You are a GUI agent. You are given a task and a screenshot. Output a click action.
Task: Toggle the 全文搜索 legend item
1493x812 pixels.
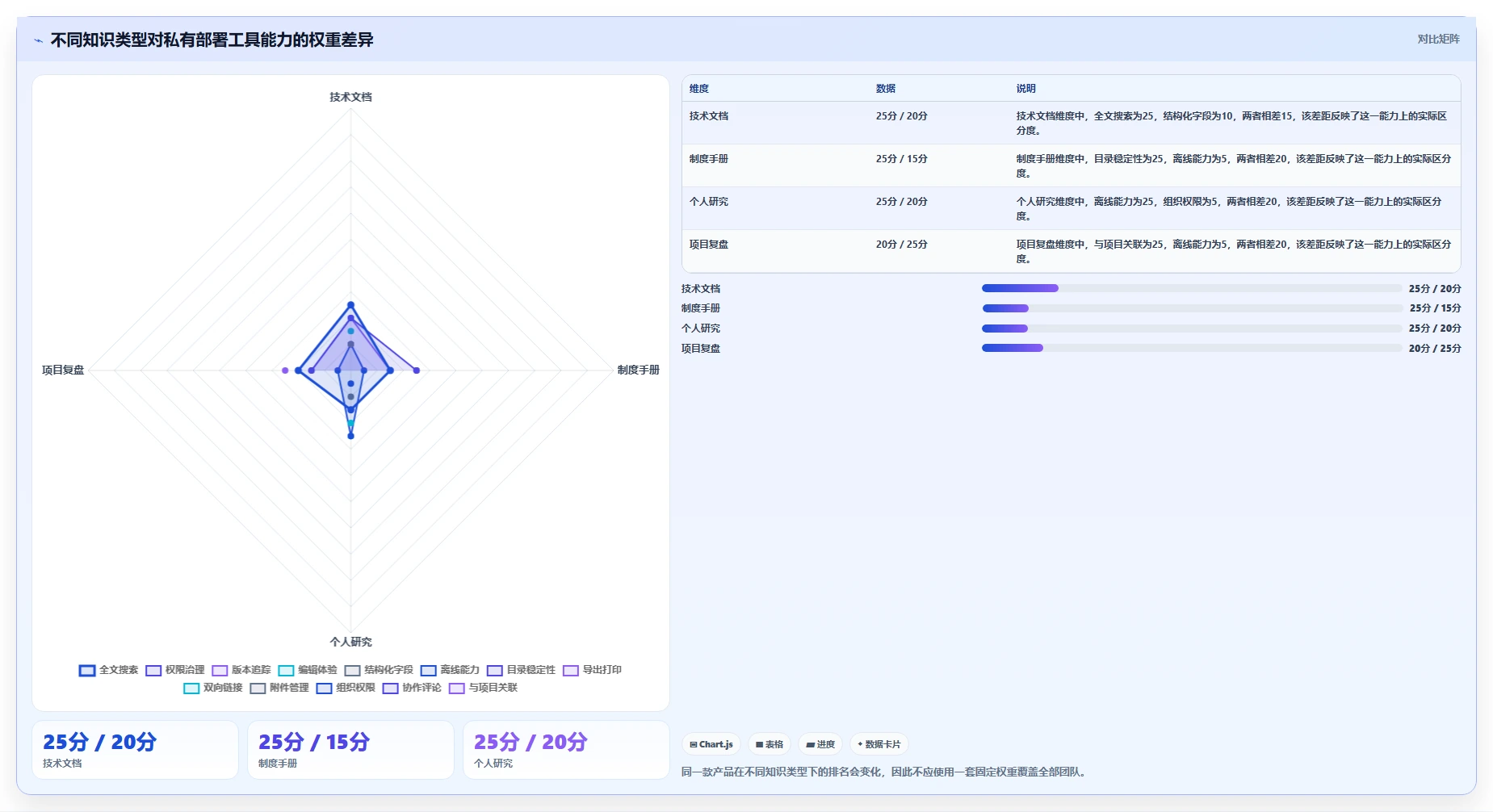(x=108, y=670)
